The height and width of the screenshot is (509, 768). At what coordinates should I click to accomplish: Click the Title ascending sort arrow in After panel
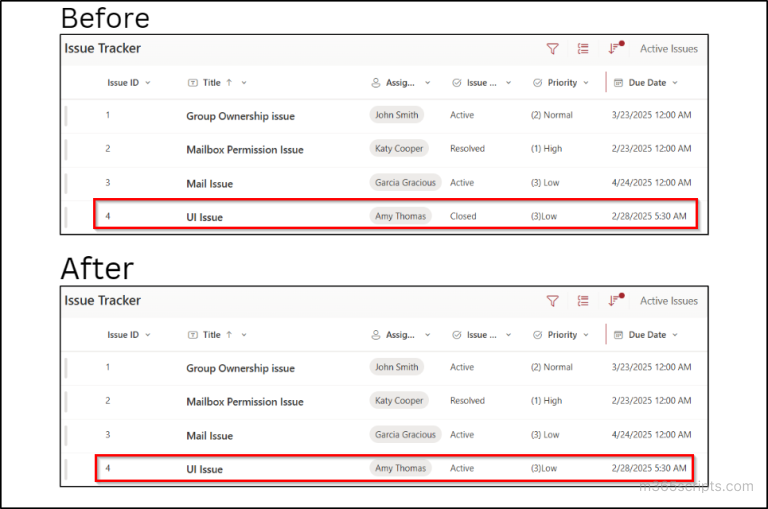(x=229, y=335)
